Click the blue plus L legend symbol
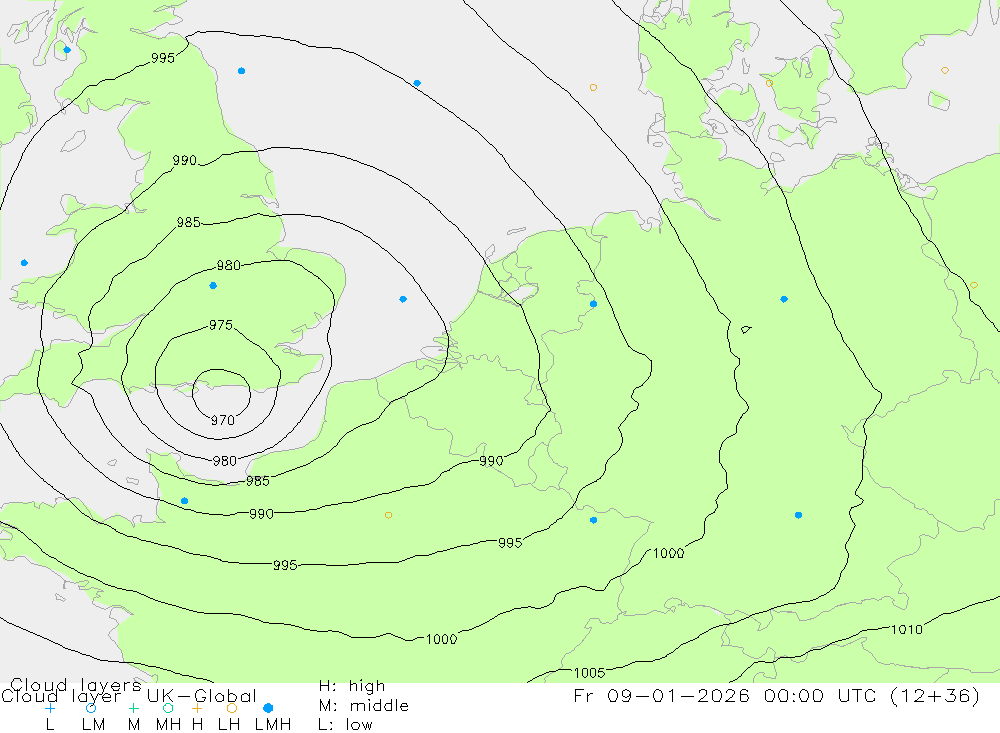 [x=50, y=708]
